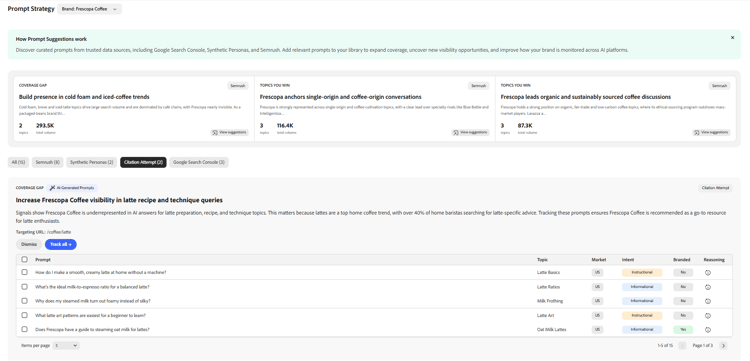Image resolution: width=750 pixels, height=361 pixels.
Task: Toggle the select-all checkbox in Prompt header
Action: (x=24, y=260)
